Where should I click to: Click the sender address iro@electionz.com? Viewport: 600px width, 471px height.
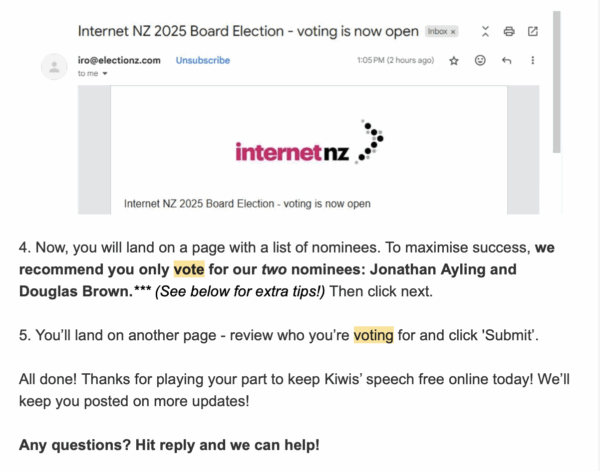click(x=119, y=60)
